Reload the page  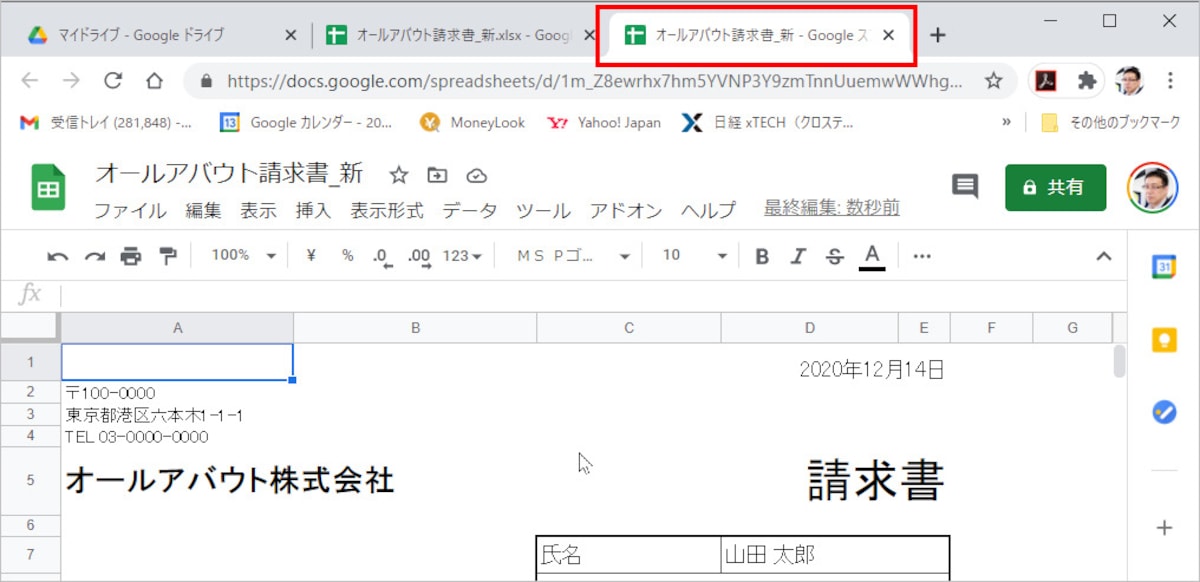click(x=113, y=81)
